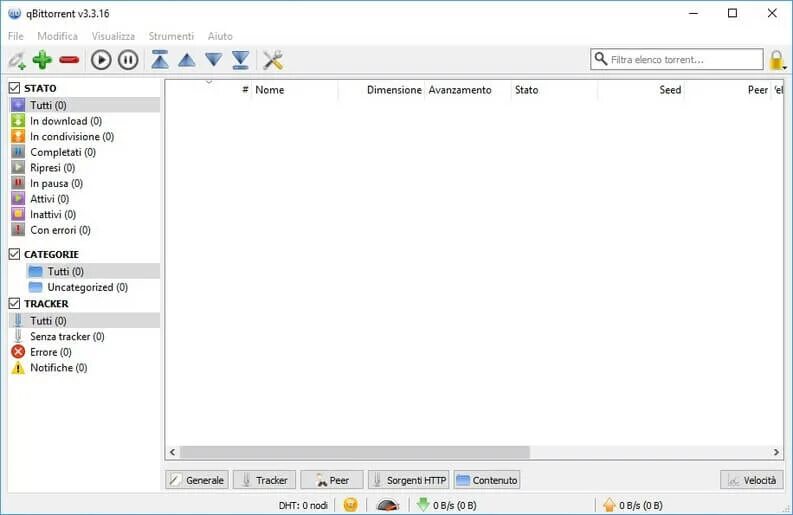Select Inattivi (0) filter

(x=84, y=214)
